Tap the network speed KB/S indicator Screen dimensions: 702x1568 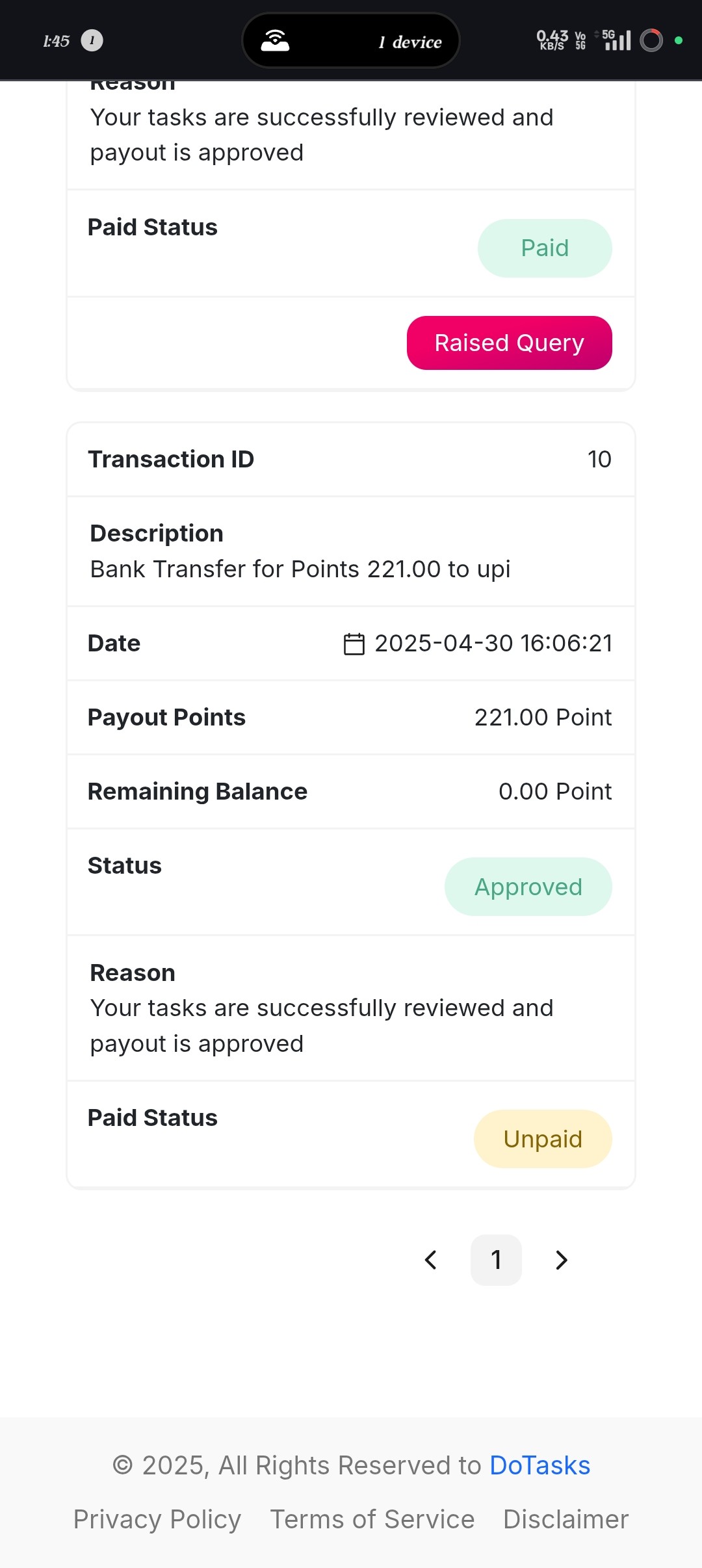(x=552, y=40)
